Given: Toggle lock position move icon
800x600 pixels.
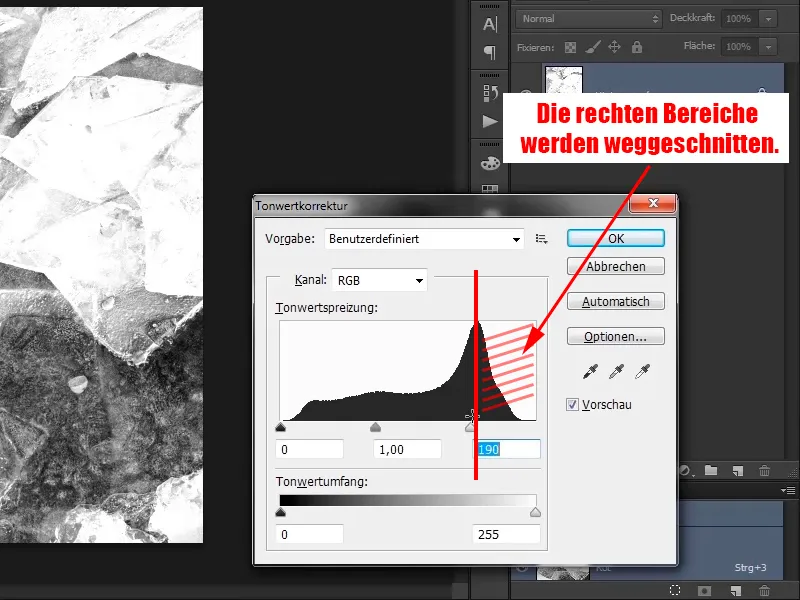Looking at the screenshot, I should [614, 47].
